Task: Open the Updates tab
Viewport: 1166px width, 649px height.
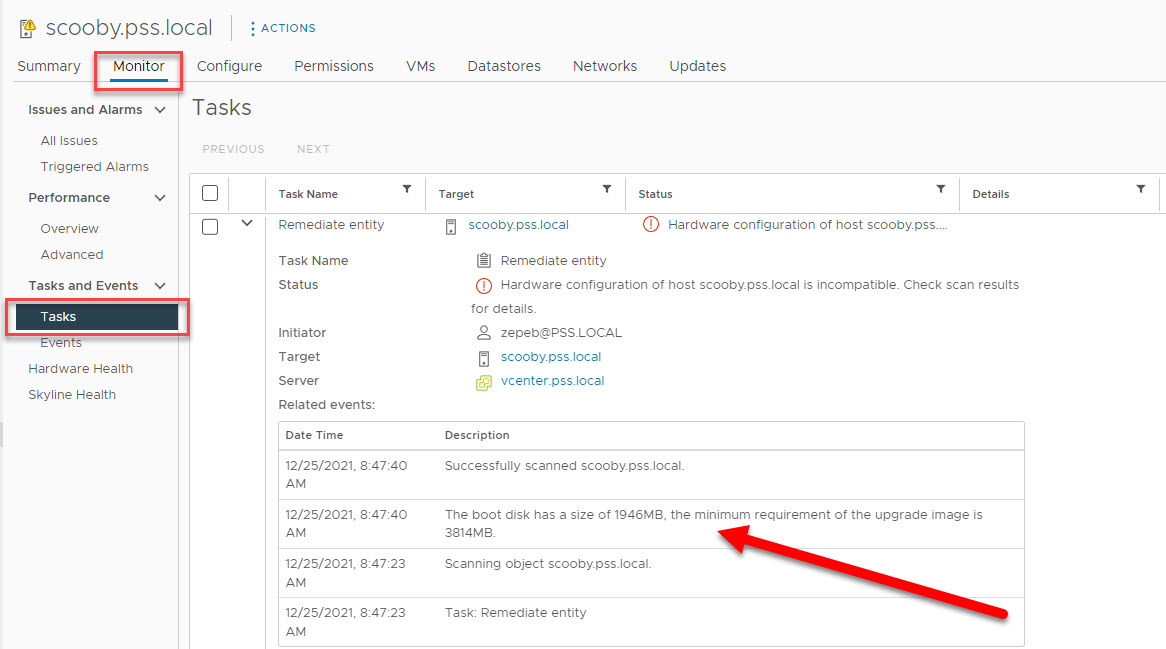Action: coord(697,66)
